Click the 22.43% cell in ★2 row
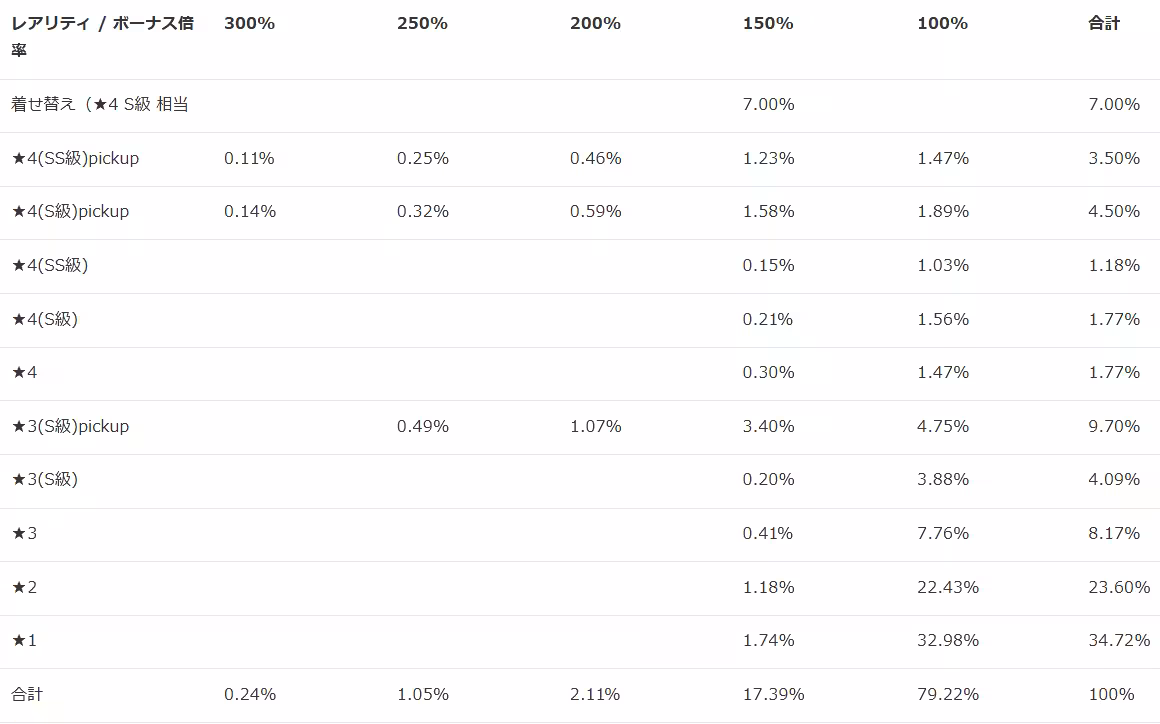This screenshot has height=724, width=1160. 947,587
